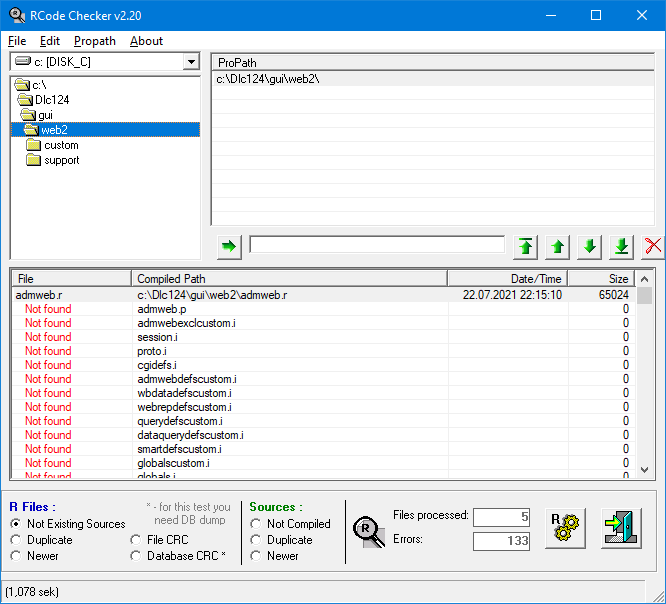Open the File menu
Image resolution: width=666 pixels, height=604 pixels.
17,41
